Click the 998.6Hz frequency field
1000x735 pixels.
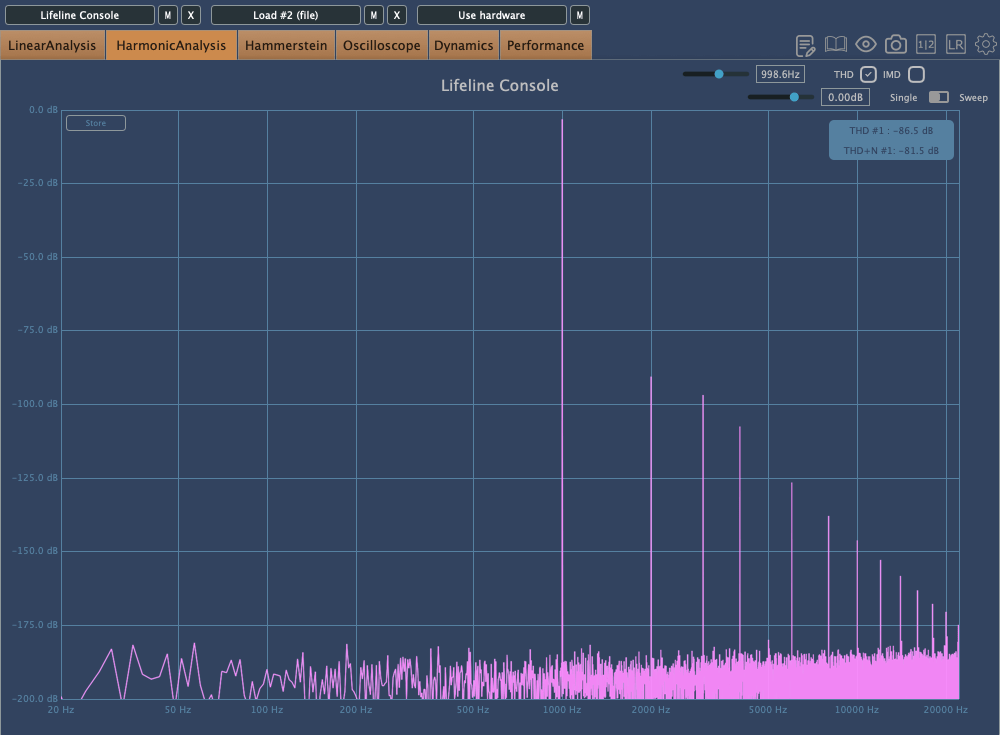pyautogui.click(x=780, y=75)
